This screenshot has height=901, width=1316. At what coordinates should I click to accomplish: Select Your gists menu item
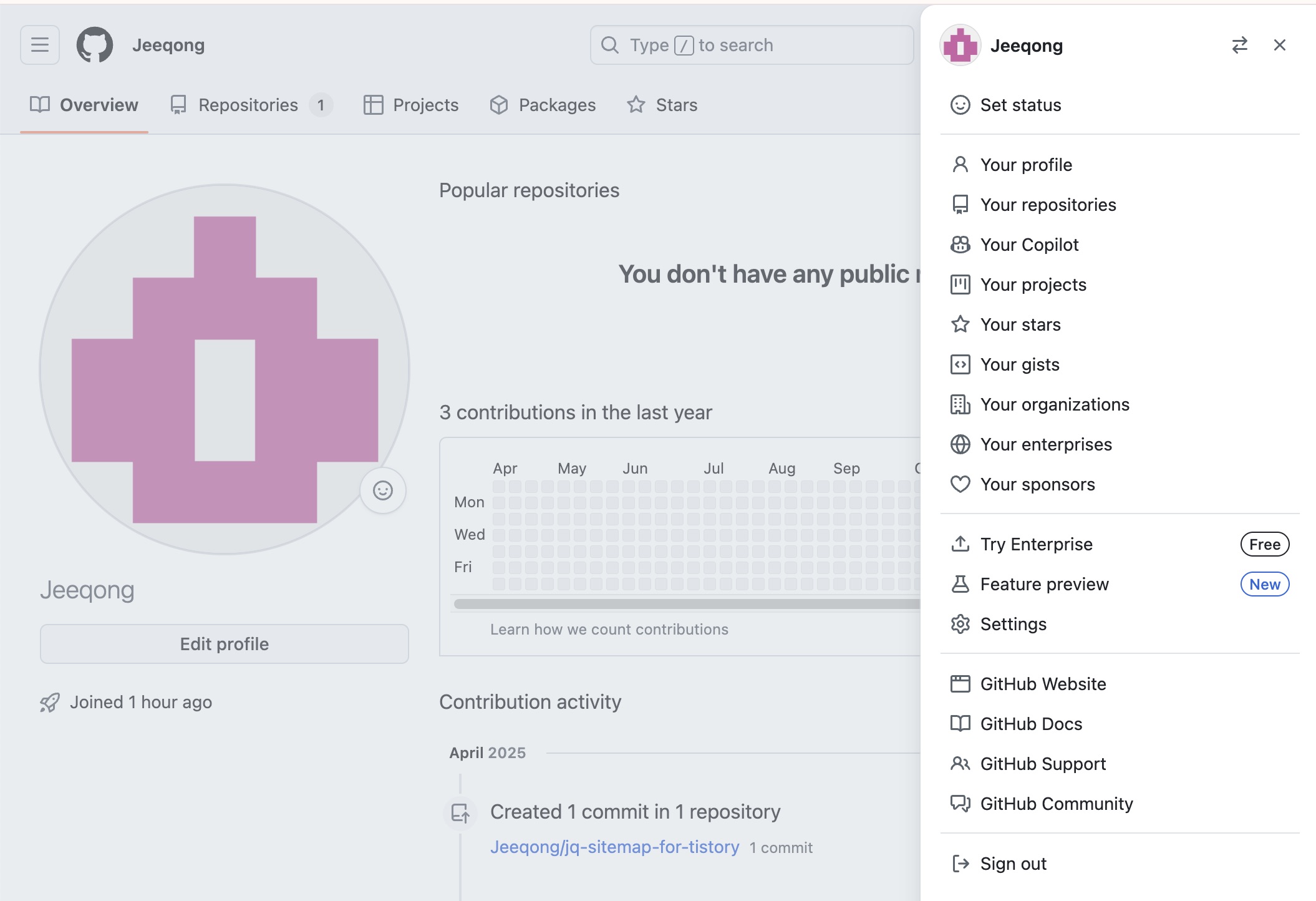click(x=1019, y=364)
